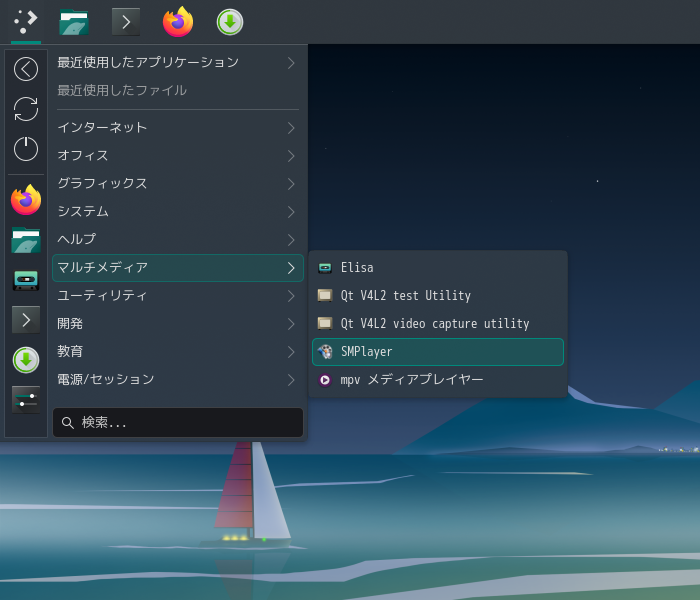Expand chevron next to ユーティリティ
The height and width of the screenshot is (600, 700).
coord(291,296)
